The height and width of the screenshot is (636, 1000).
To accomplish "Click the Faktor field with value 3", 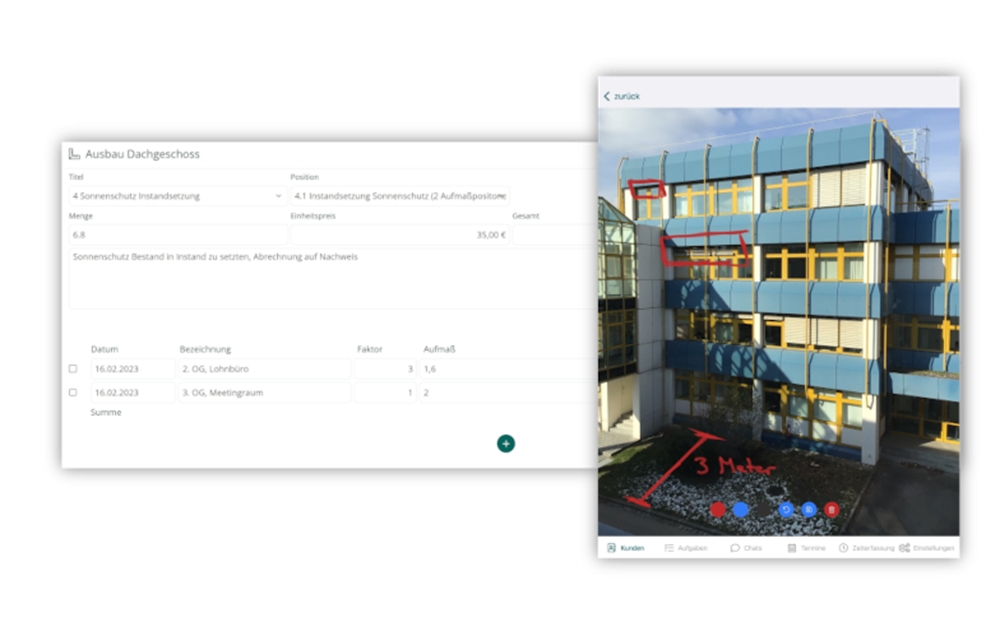I will (x=385, y=369).
